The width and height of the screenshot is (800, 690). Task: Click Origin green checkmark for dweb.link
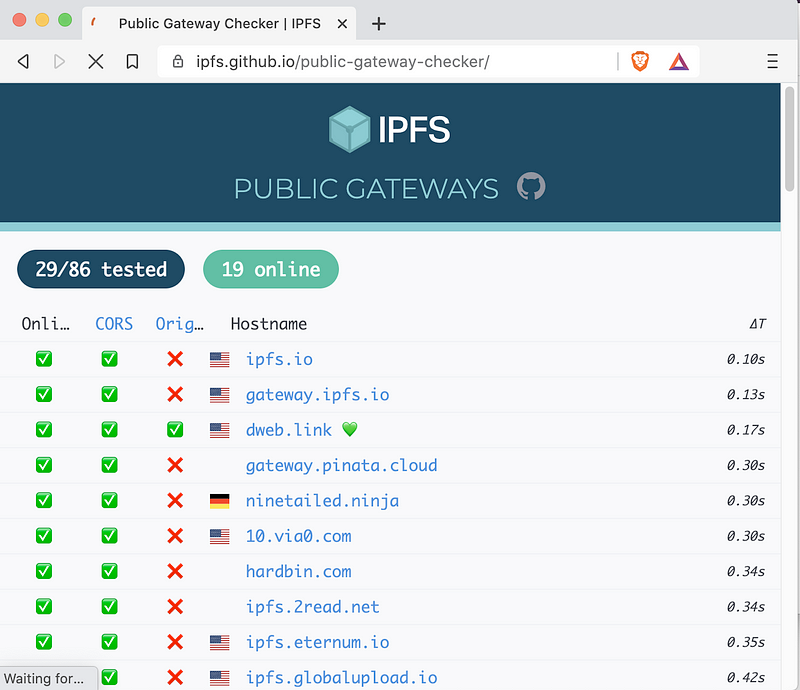175,430
